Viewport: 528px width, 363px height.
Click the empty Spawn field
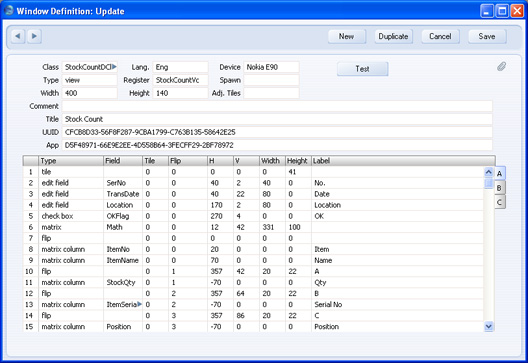coord(271,80)
